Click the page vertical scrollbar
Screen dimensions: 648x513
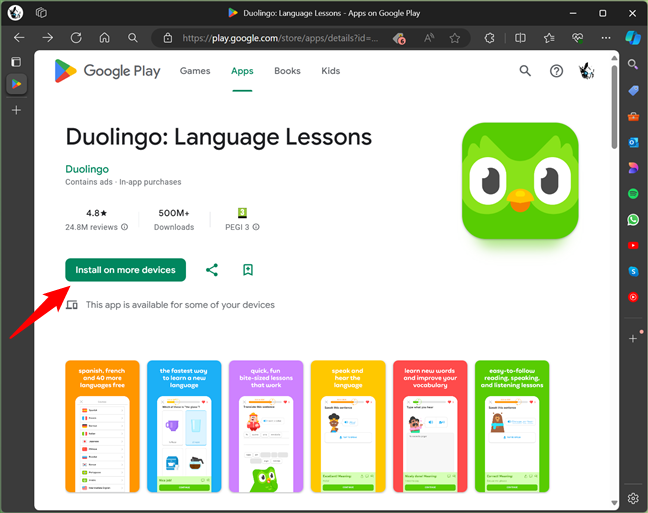615,107
